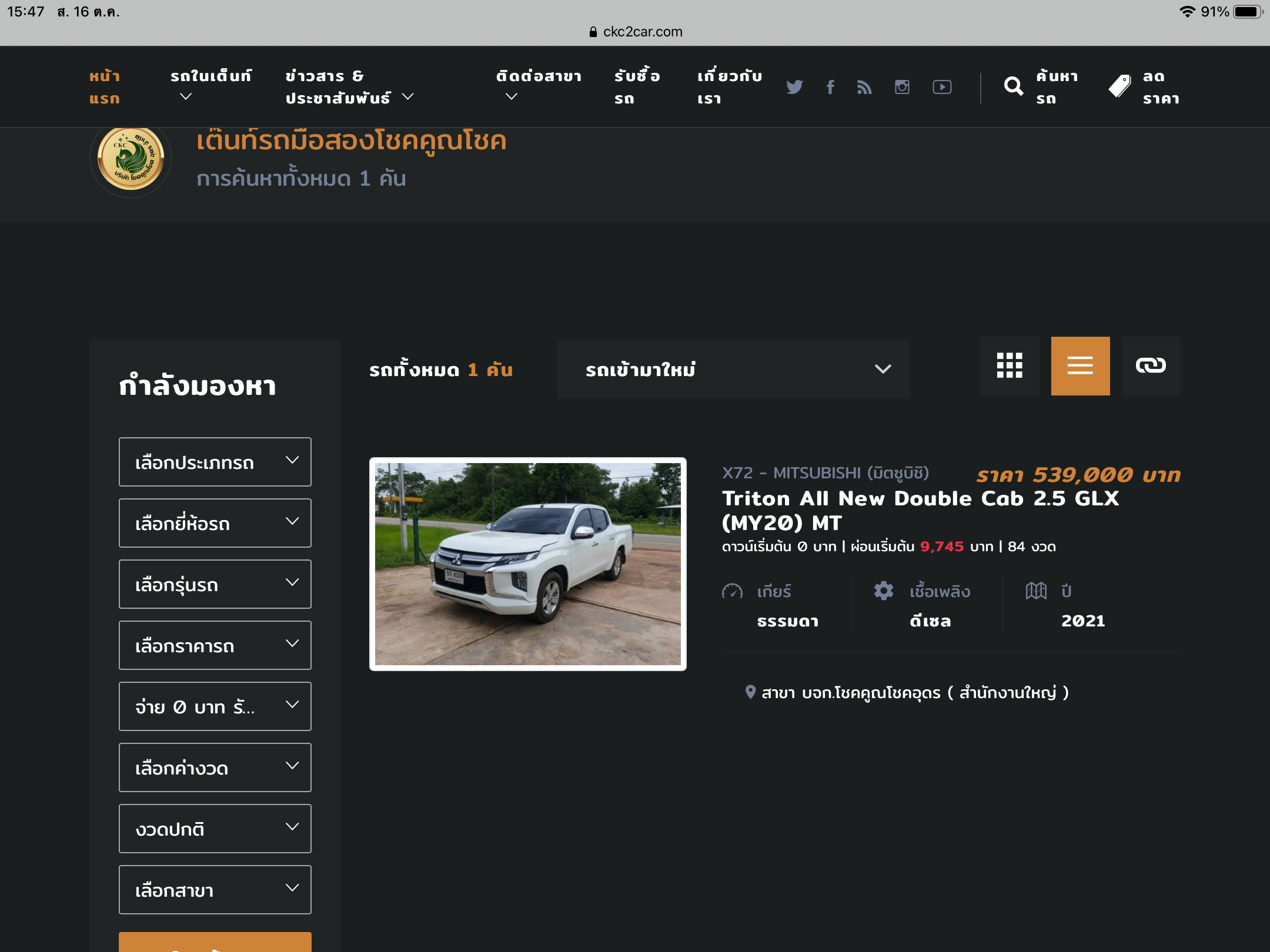Image resolution: width=1270 pixels, height=952 pixels.
Task: Click the รับซื้อรถ link
Action: coord(637,87)
